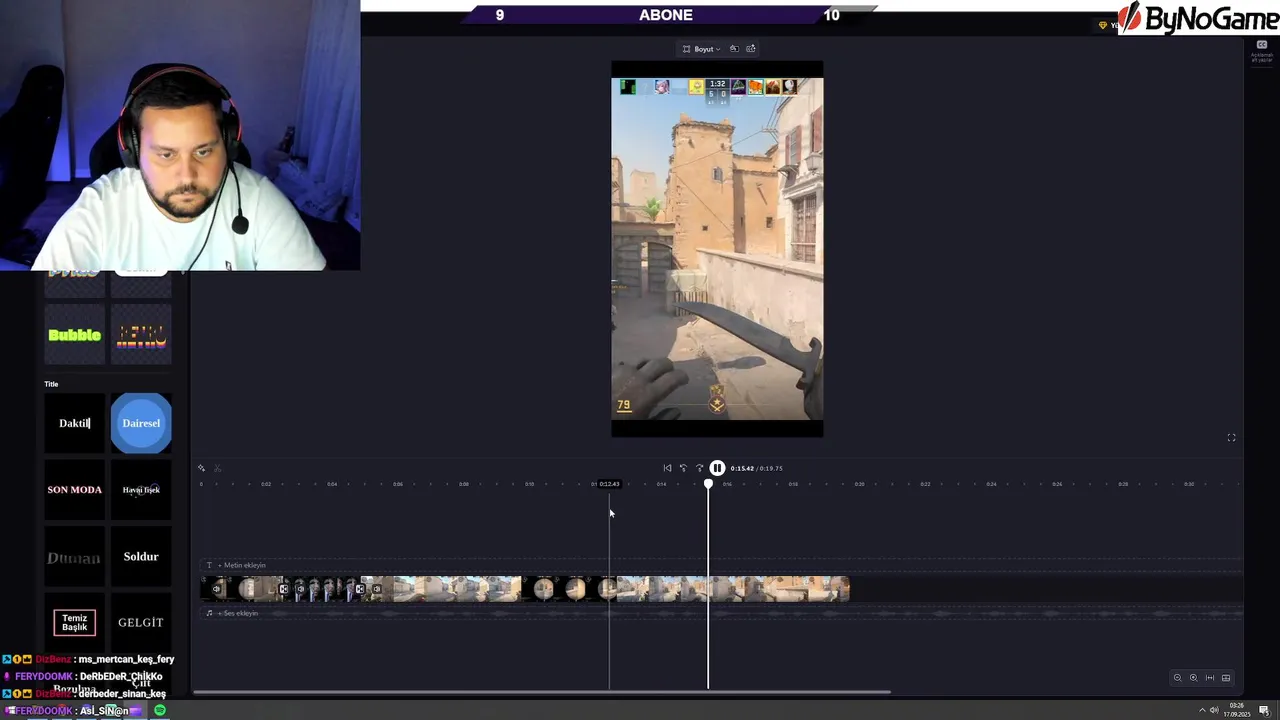
Task: Open the Boyut size dropdown
Action: tap(701, 49)
